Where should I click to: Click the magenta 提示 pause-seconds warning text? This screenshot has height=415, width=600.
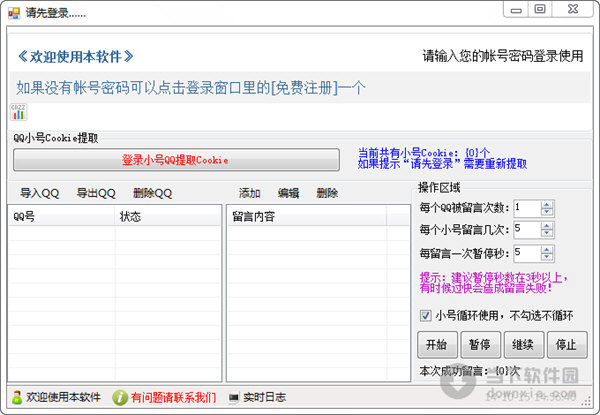tap(494, 283)
